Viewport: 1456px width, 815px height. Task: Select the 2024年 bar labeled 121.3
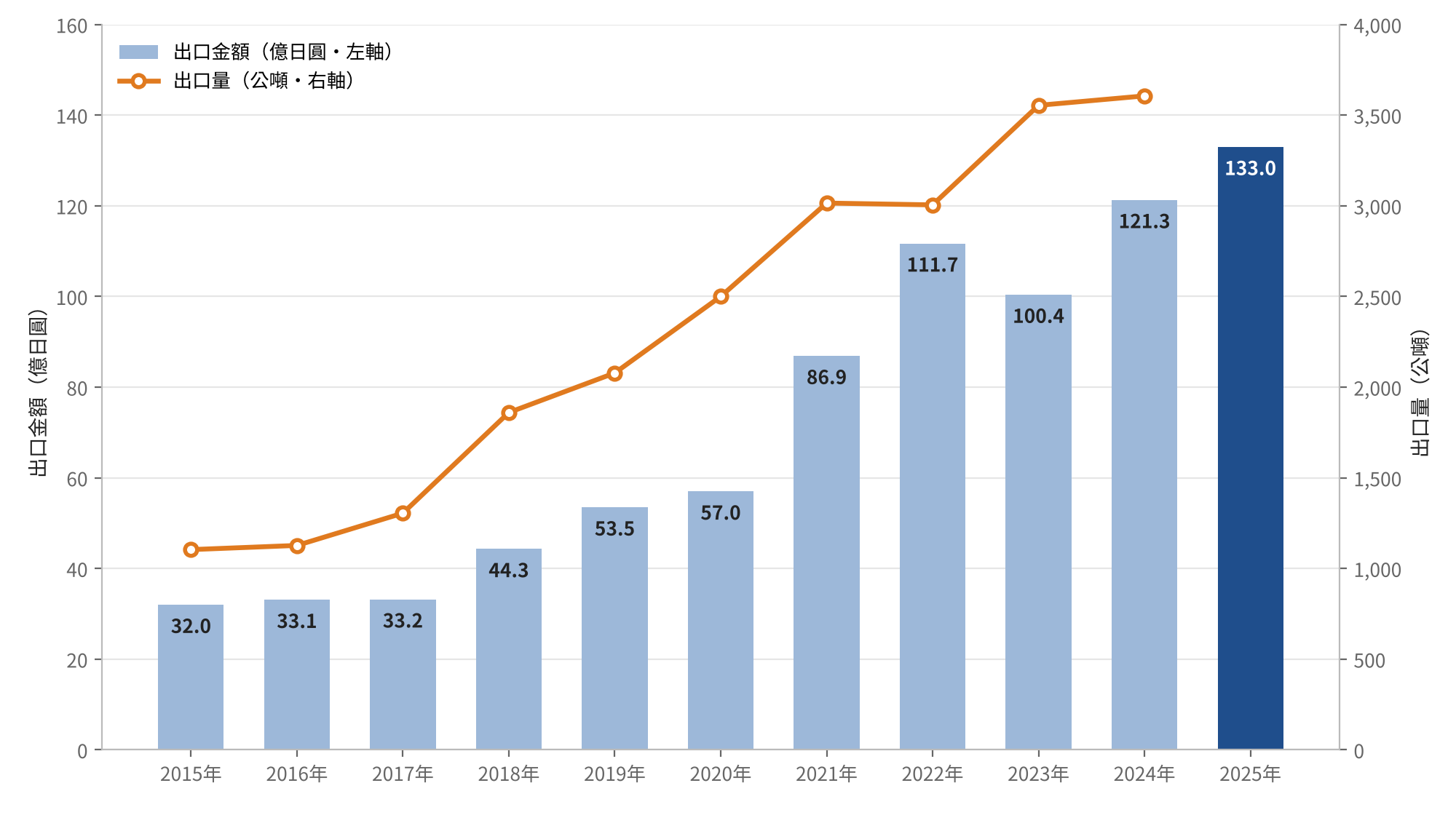1144,474
